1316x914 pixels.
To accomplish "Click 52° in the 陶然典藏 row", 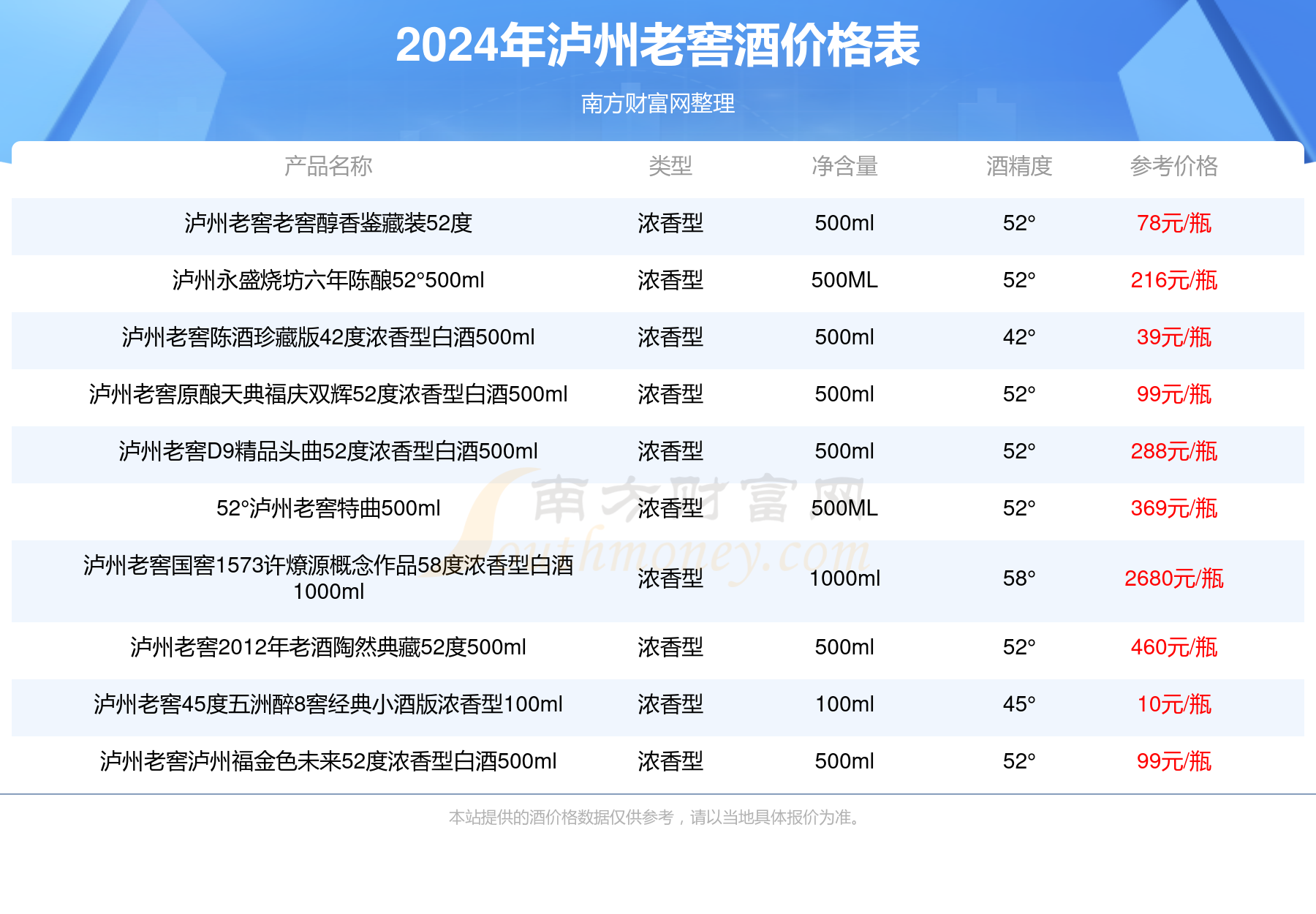I will [1019, 647].
